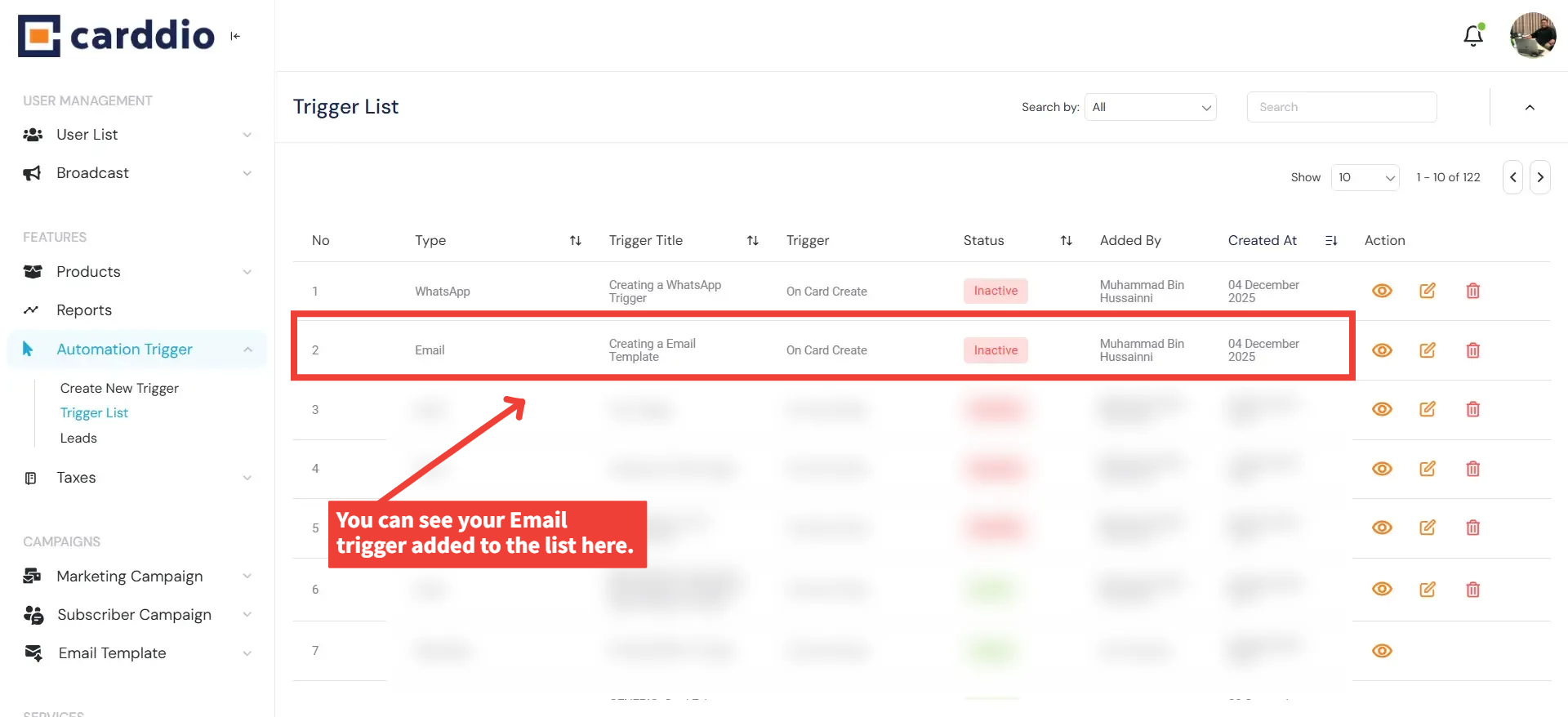
Task: Edit the Email trigger in row 2
Action: pos(1428,350)
